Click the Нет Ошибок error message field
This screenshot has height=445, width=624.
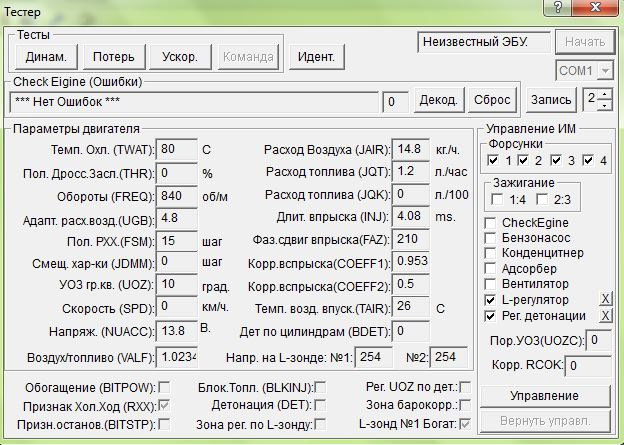click(x=194, y=102)
